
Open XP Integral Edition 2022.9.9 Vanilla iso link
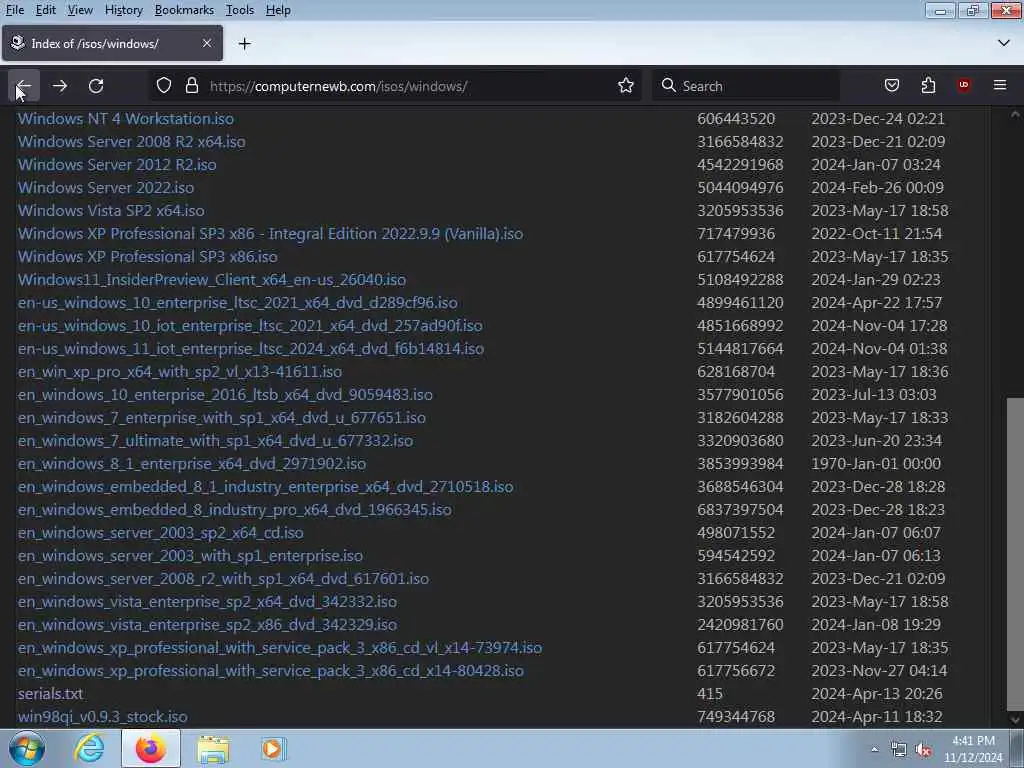tap(270, 234)
